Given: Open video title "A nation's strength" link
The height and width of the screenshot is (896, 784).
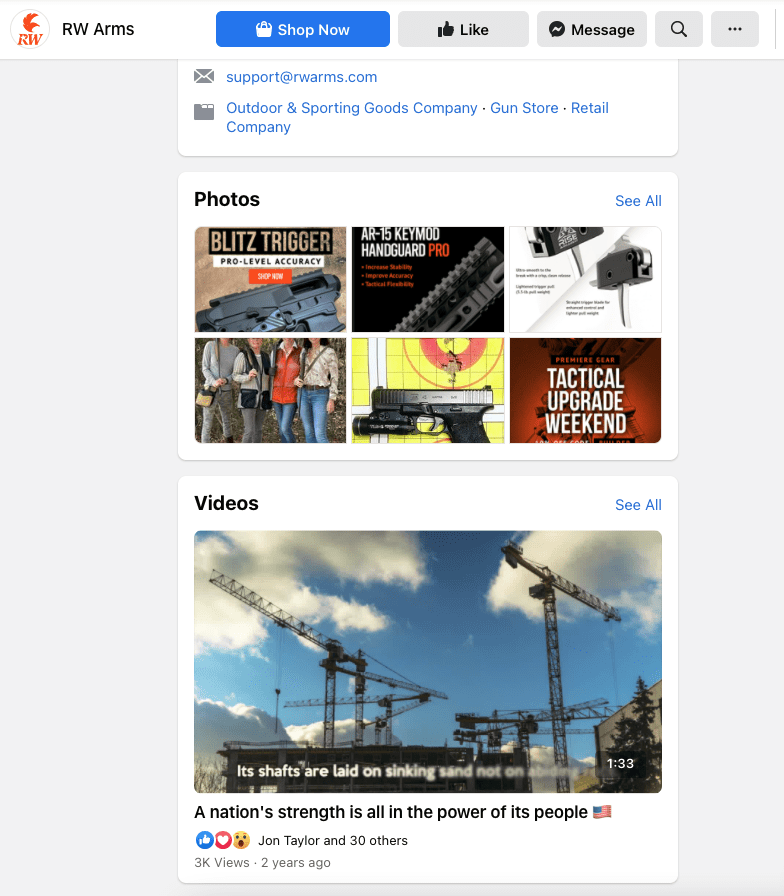Looking at the screenshot, I should click(403, 812).
